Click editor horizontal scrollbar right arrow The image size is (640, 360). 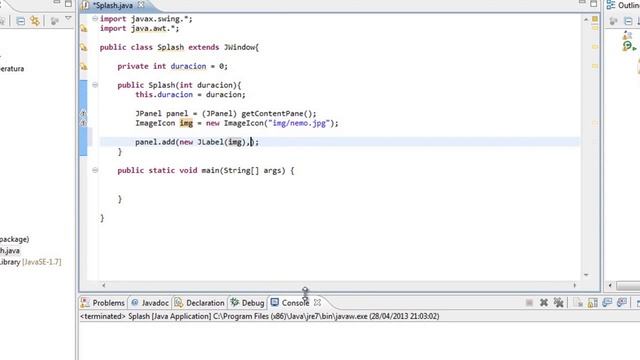click(x=575, y=285)
